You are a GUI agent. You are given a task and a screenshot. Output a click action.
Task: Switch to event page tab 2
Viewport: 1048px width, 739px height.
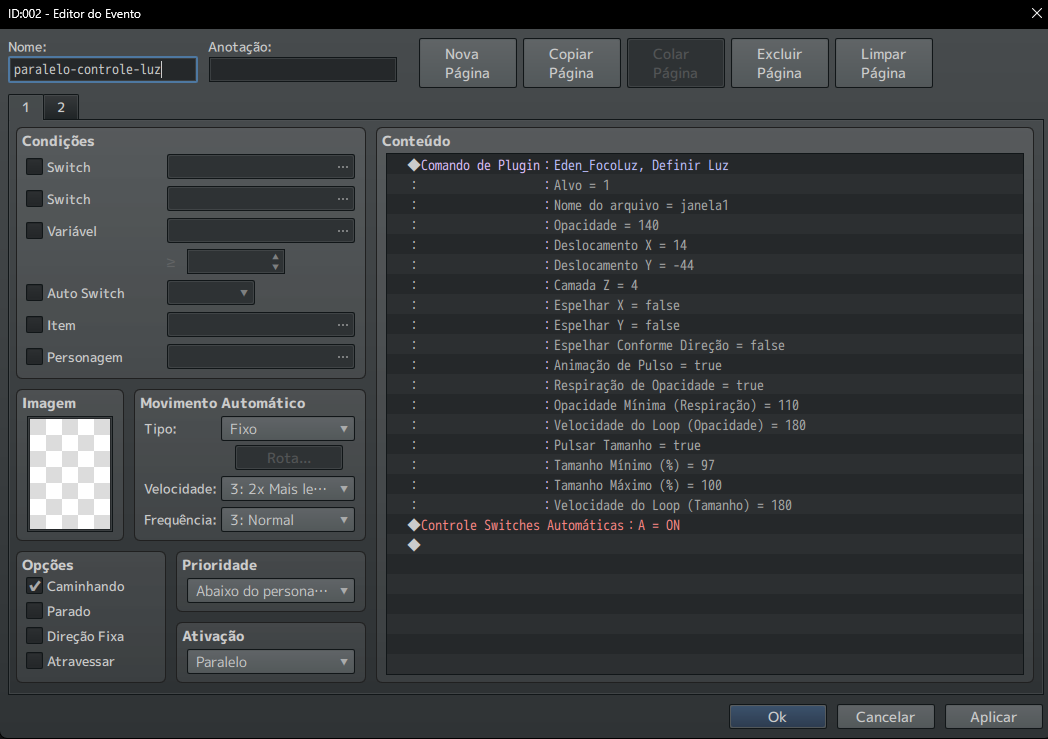coord(61,107)
